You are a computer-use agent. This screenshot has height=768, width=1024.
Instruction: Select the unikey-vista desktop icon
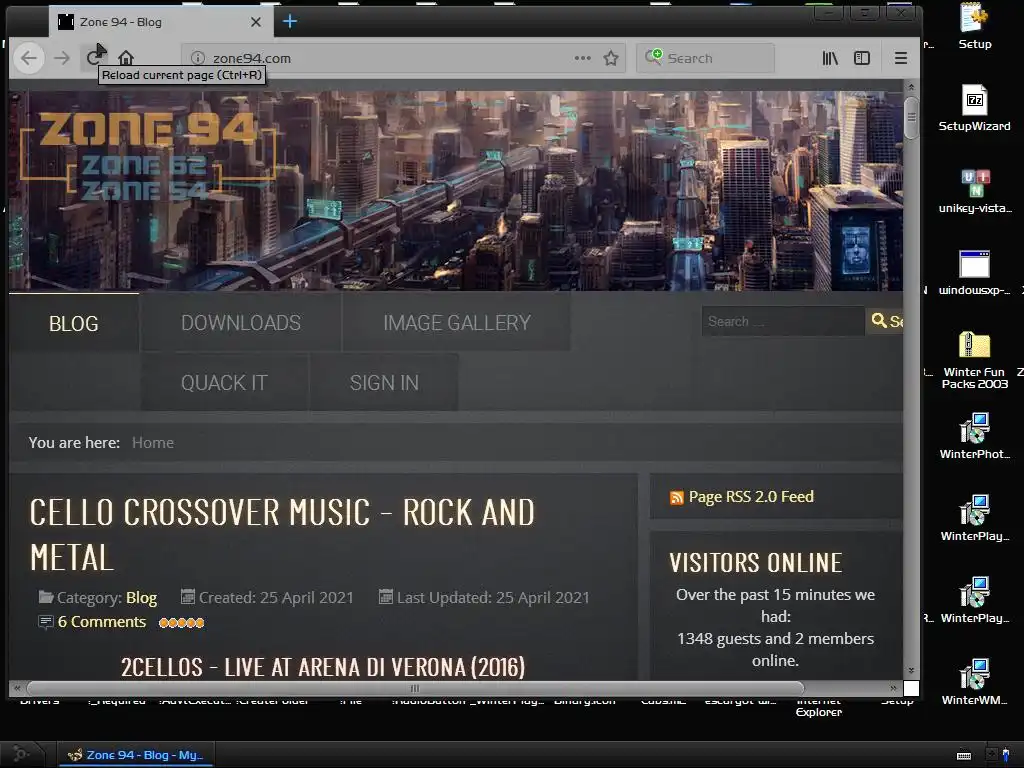(x=975, y=190)
